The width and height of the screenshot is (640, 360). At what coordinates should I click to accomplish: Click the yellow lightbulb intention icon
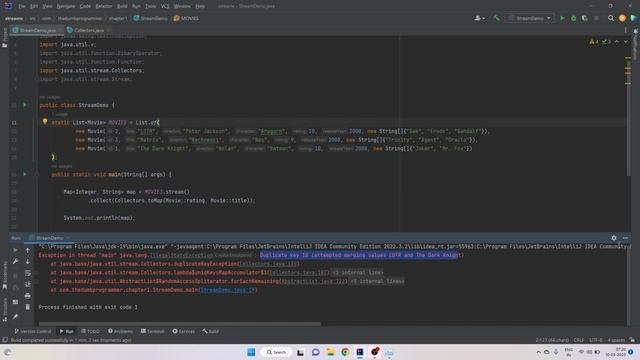click(45, 122)
